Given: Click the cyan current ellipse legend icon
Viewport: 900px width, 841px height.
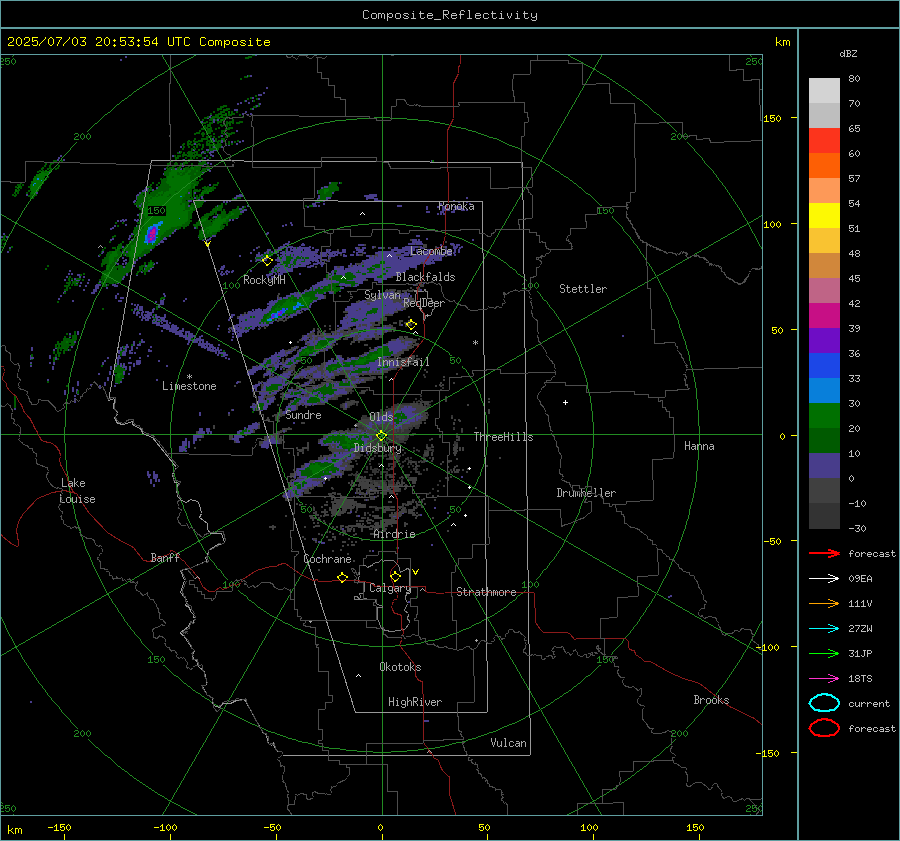Looking at the screenshot, I should tap(824, 703).
